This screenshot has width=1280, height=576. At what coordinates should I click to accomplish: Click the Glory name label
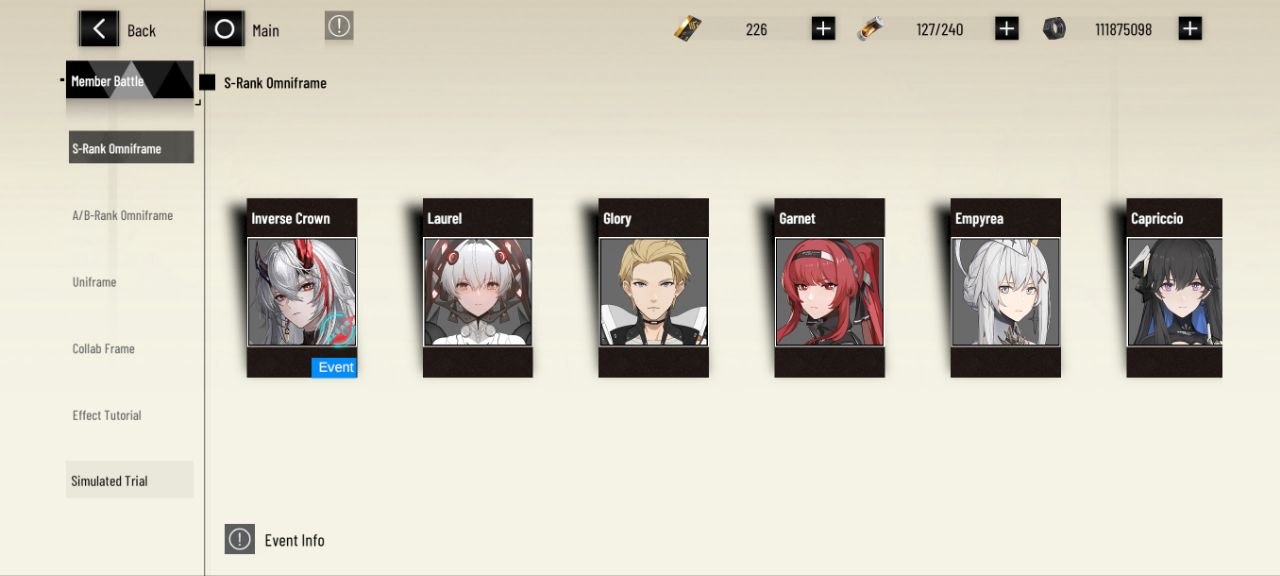(x=617, y=218)
